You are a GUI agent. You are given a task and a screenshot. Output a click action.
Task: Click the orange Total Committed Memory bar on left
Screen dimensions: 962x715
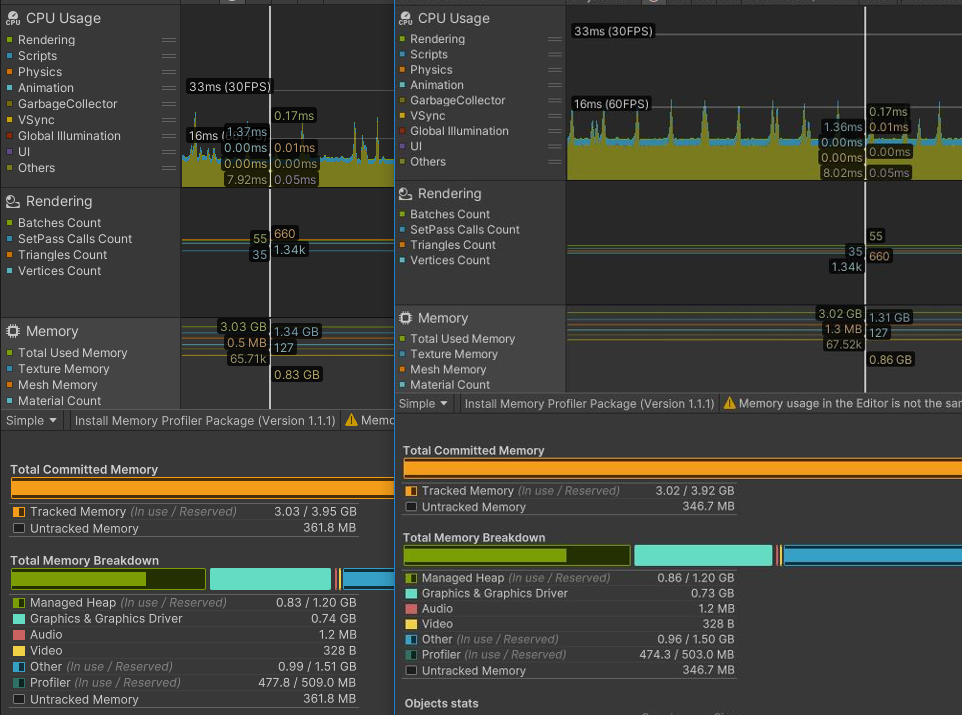200,488
